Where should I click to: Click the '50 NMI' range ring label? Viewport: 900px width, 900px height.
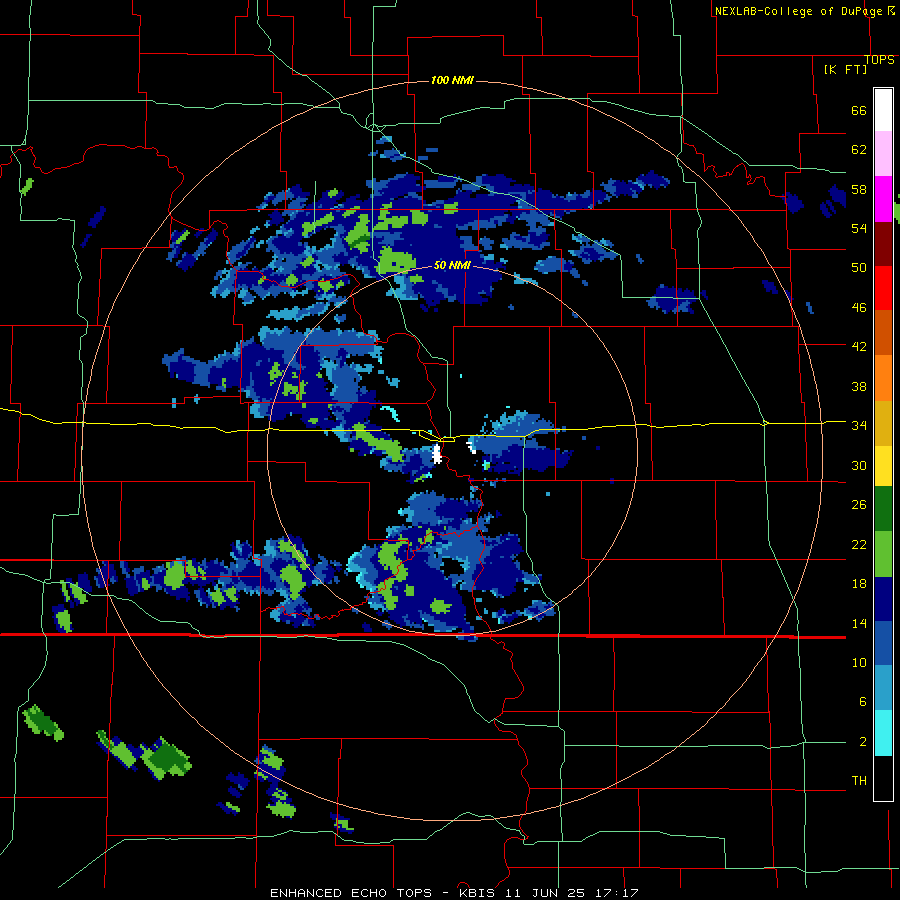tap(452, 265)
